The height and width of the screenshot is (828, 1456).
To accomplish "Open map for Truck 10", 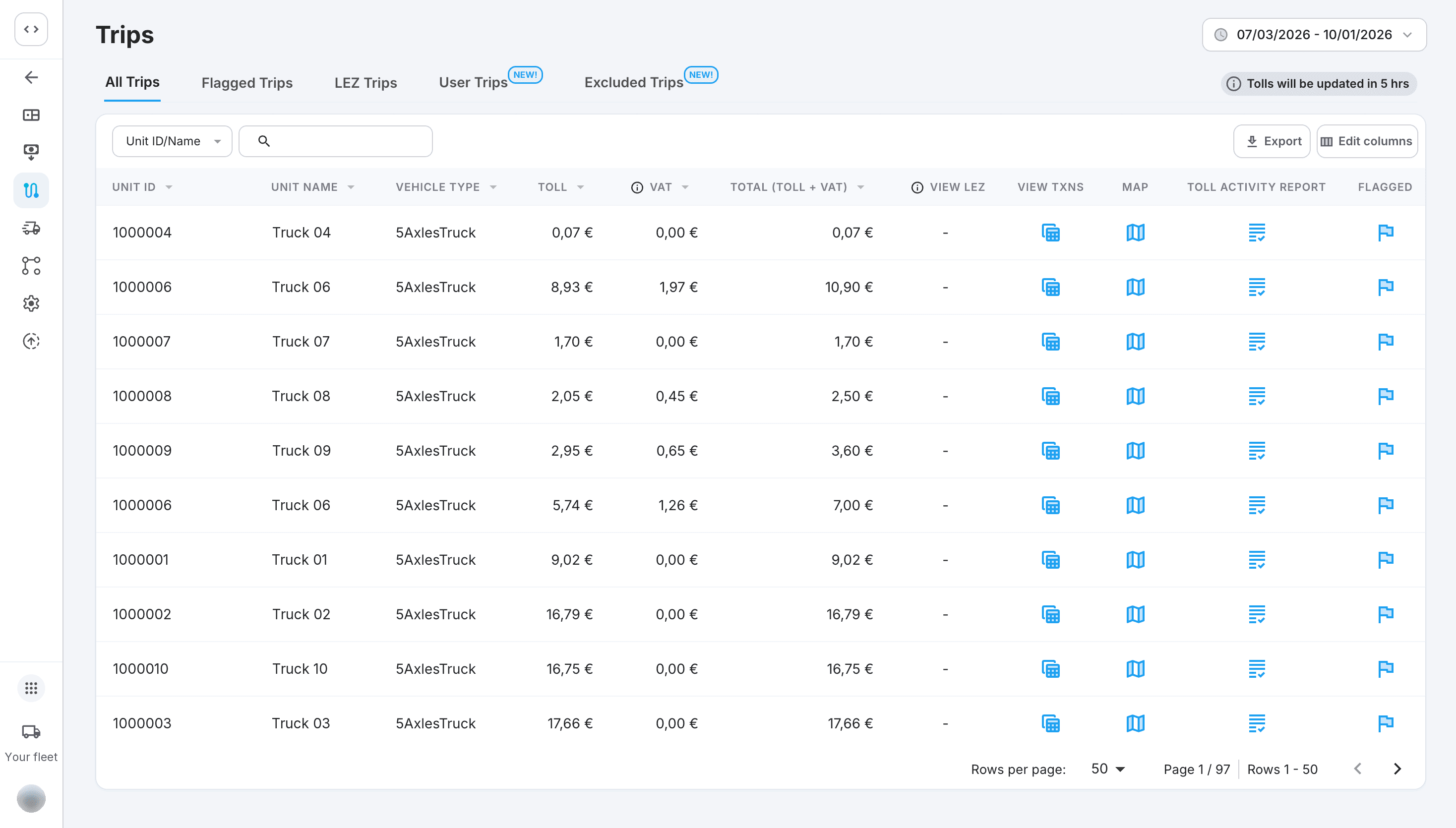I will 1135,669.
